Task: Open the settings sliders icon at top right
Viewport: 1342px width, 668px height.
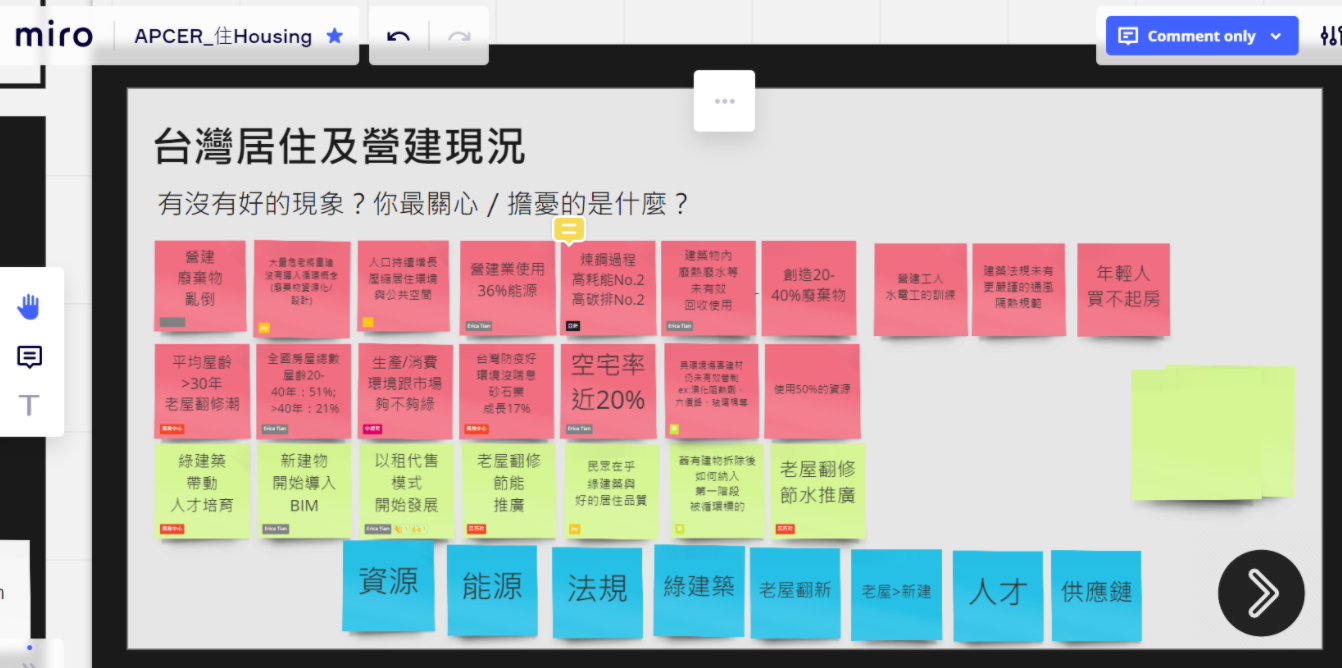Action: point(1329,36)
